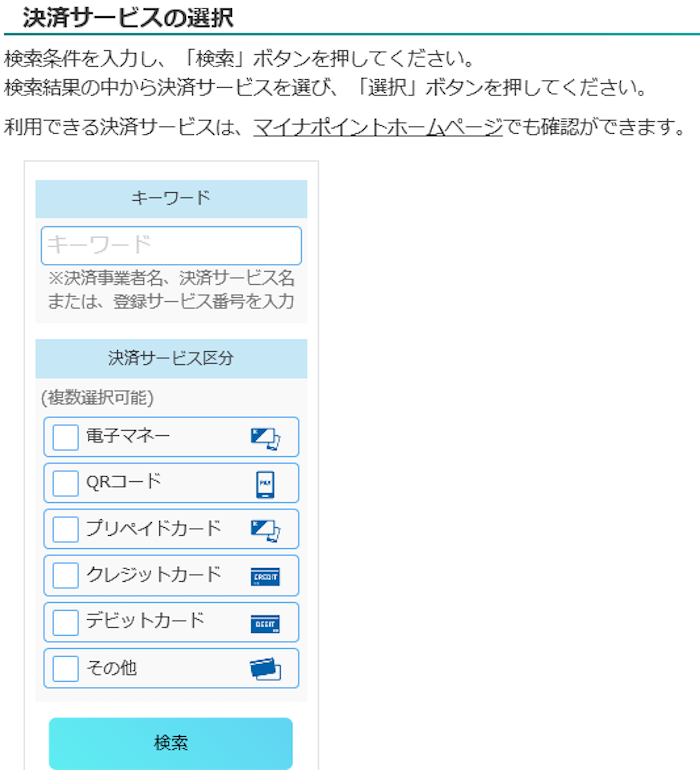Enable the QRコード checkbox
The height and width of the screenshot is (770, 700).
[66, 483]
